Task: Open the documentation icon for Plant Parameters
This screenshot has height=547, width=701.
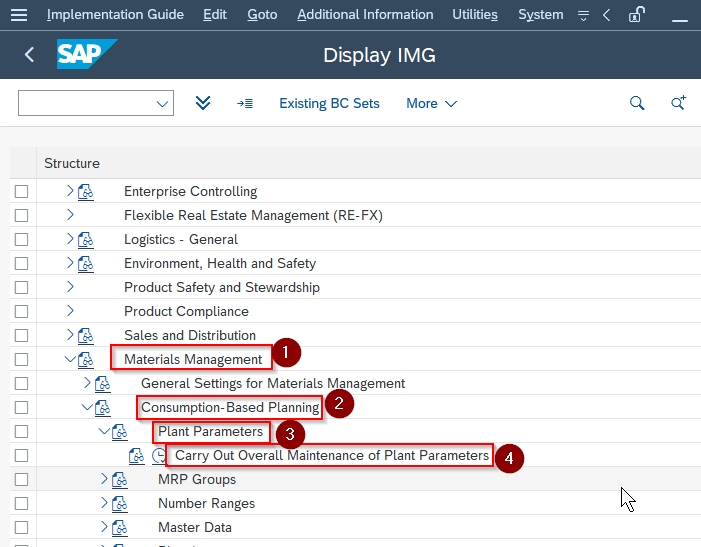Action: tap(119, 432)
